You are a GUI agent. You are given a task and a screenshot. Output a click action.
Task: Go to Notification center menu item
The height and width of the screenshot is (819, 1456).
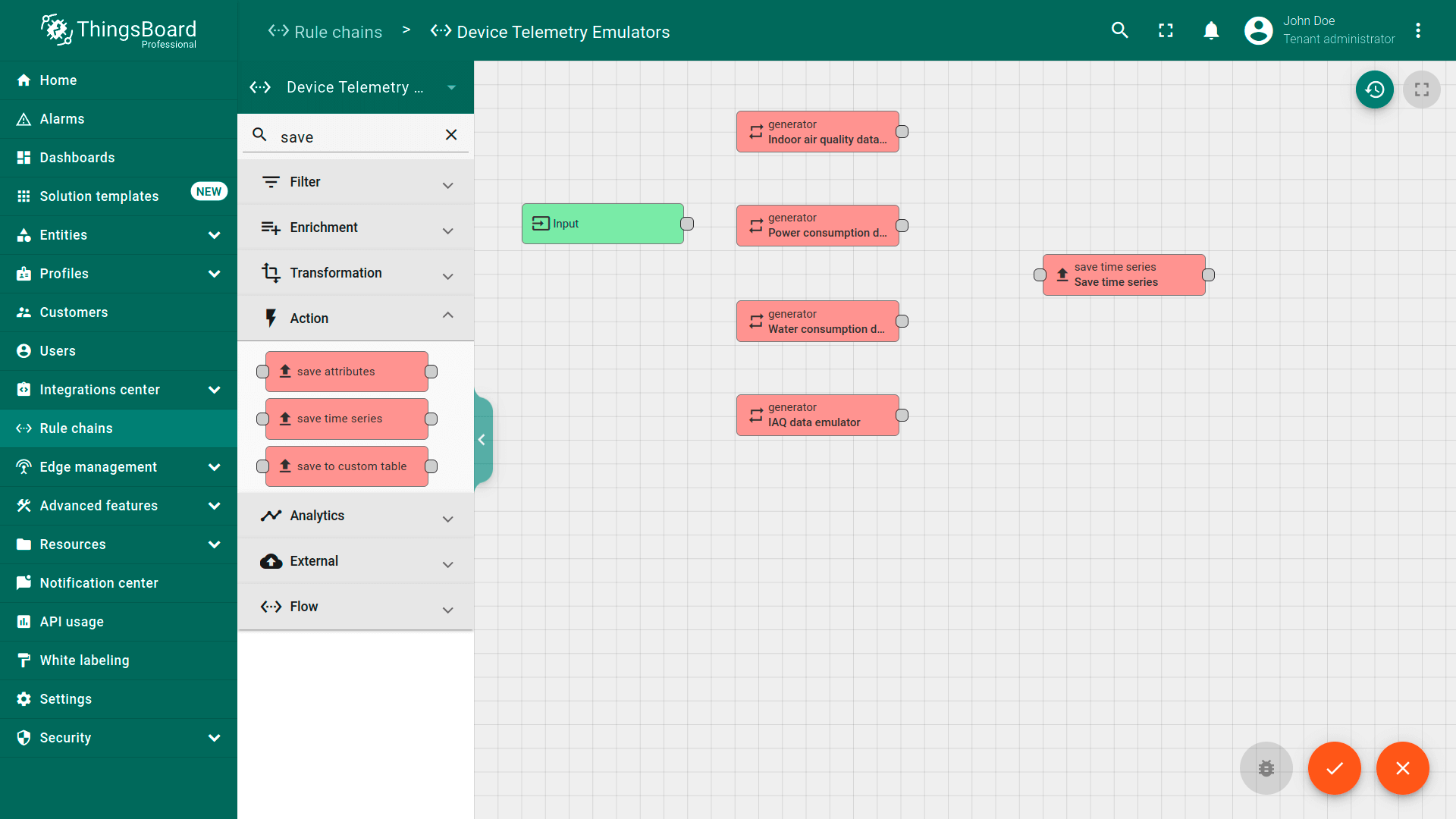[x=99, y=583]
